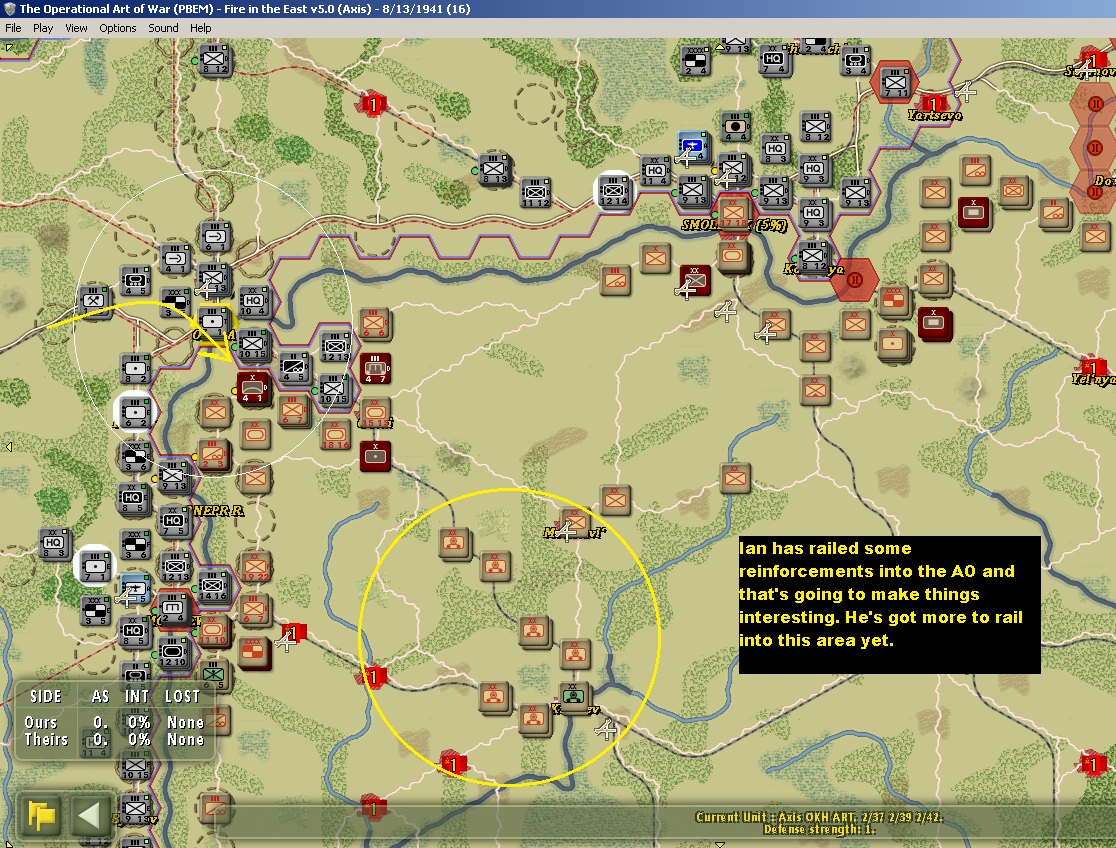Select the yellow-highlighted OKH artillery unit
Screen dimensions: 1116x848
tap(213, 324)
